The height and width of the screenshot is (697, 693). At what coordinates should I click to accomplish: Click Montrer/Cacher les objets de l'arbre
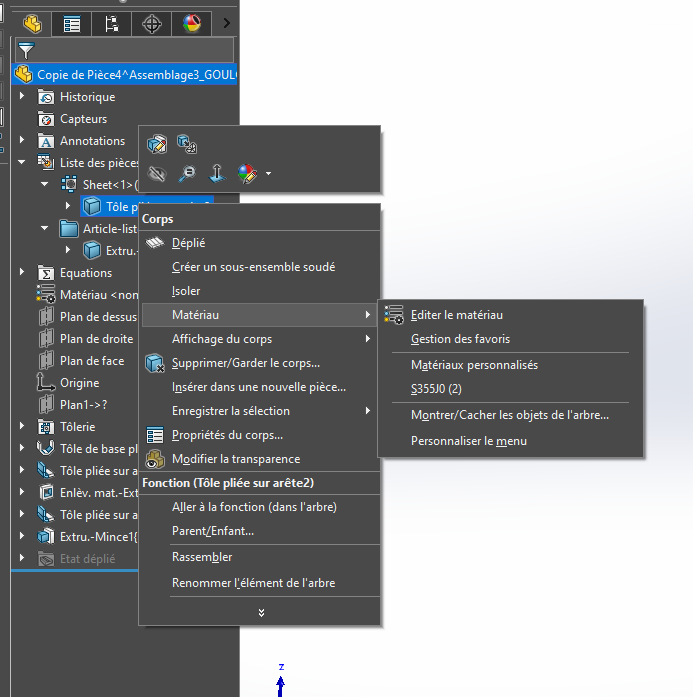pos(509,414)
